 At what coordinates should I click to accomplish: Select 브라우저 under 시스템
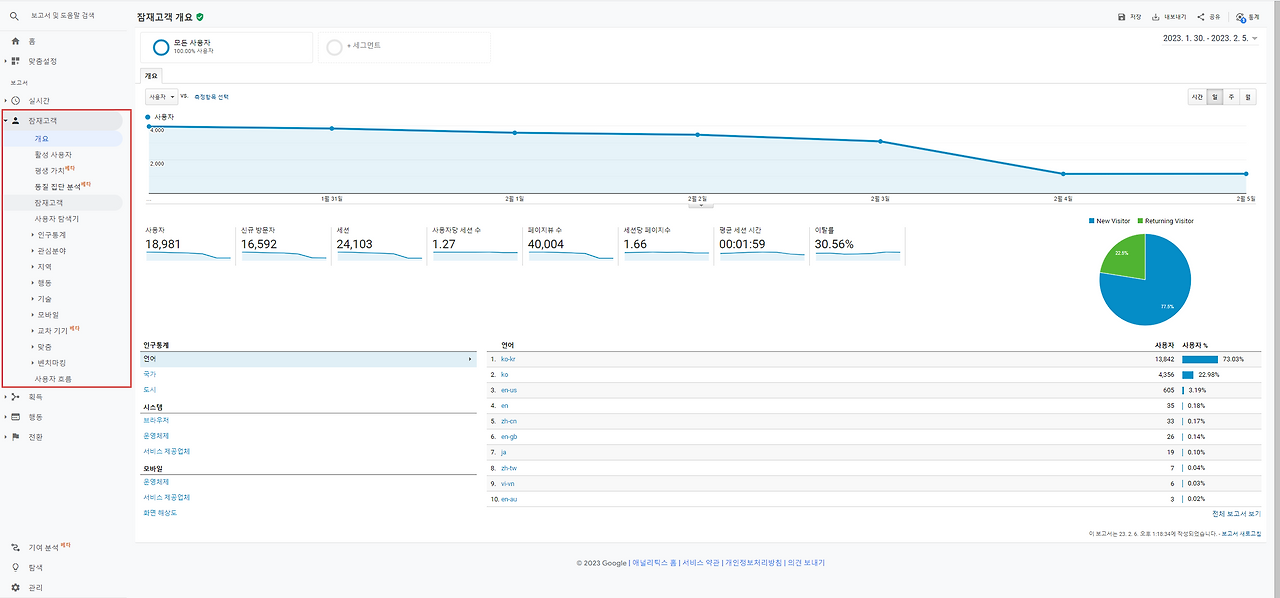tap(156, 421)
